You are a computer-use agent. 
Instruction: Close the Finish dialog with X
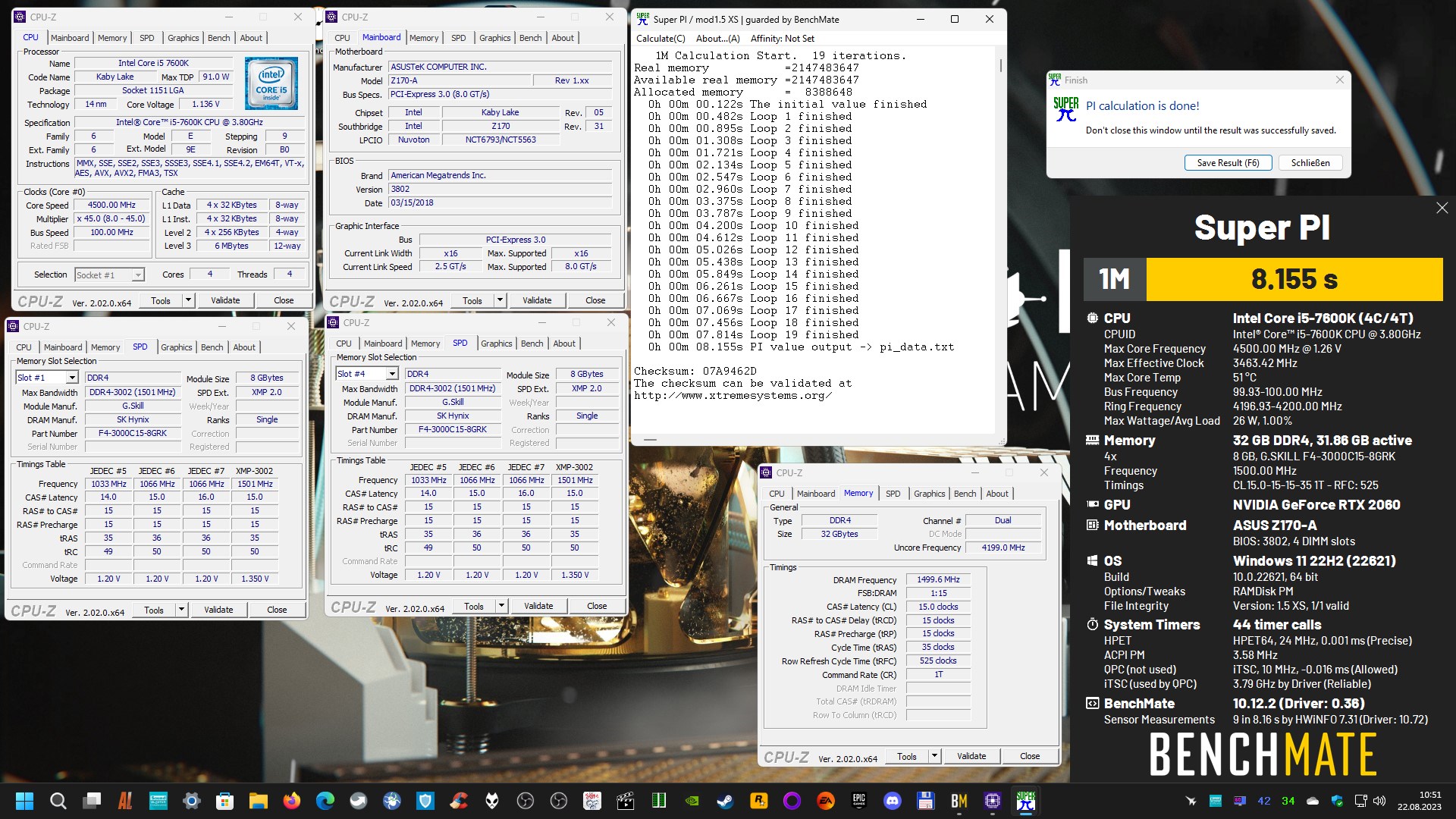pos(1339,80)
